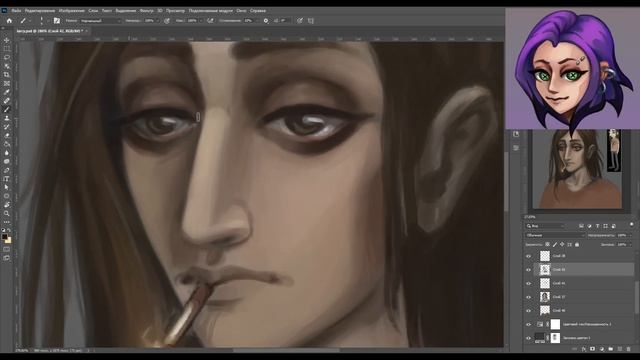Open the Изображение menu

pos(71,11)
